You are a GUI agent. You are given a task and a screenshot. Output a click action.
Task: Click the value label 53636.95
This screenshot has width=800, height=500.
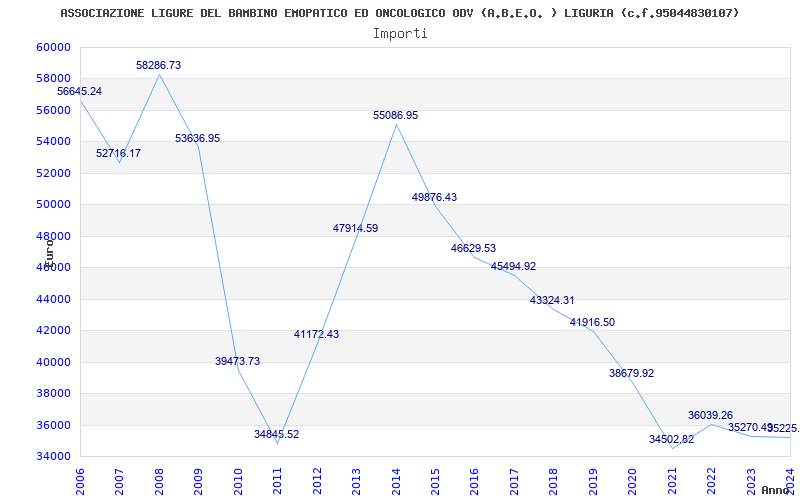point(197,138)
